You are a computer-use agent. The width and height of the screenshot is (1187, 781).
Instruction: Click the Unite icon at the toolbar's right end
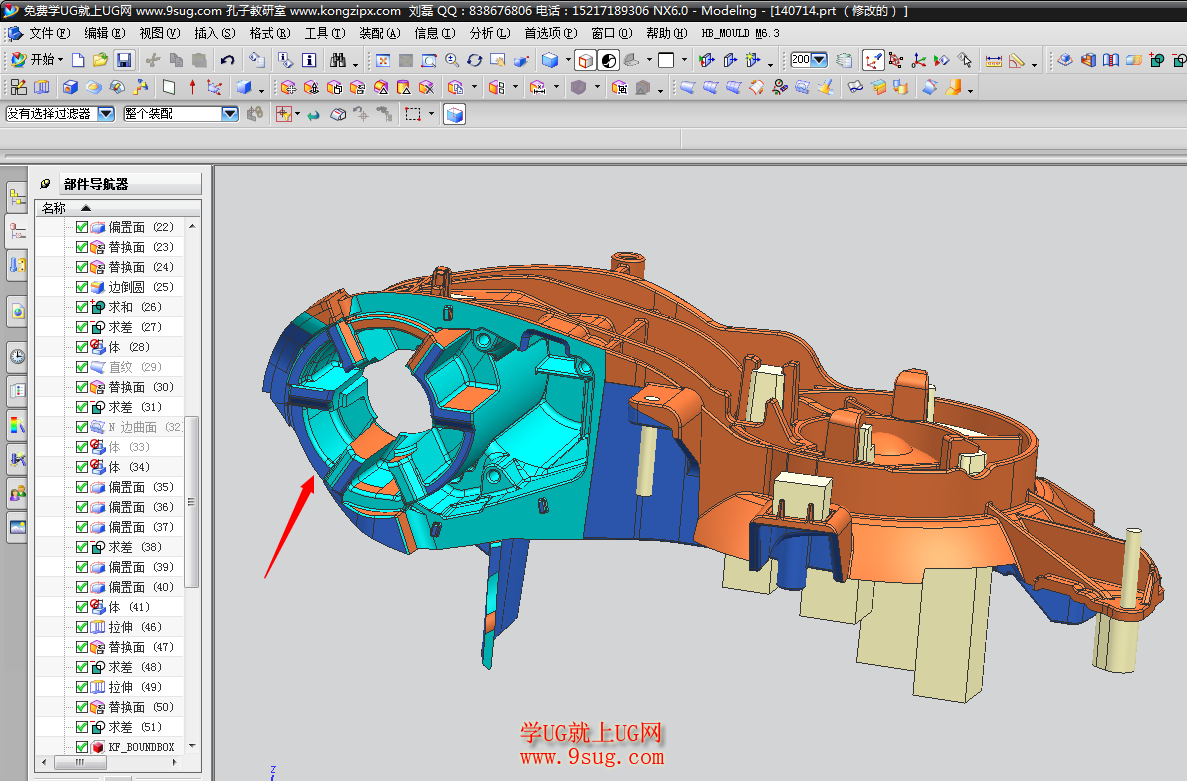click(1157, 61)
